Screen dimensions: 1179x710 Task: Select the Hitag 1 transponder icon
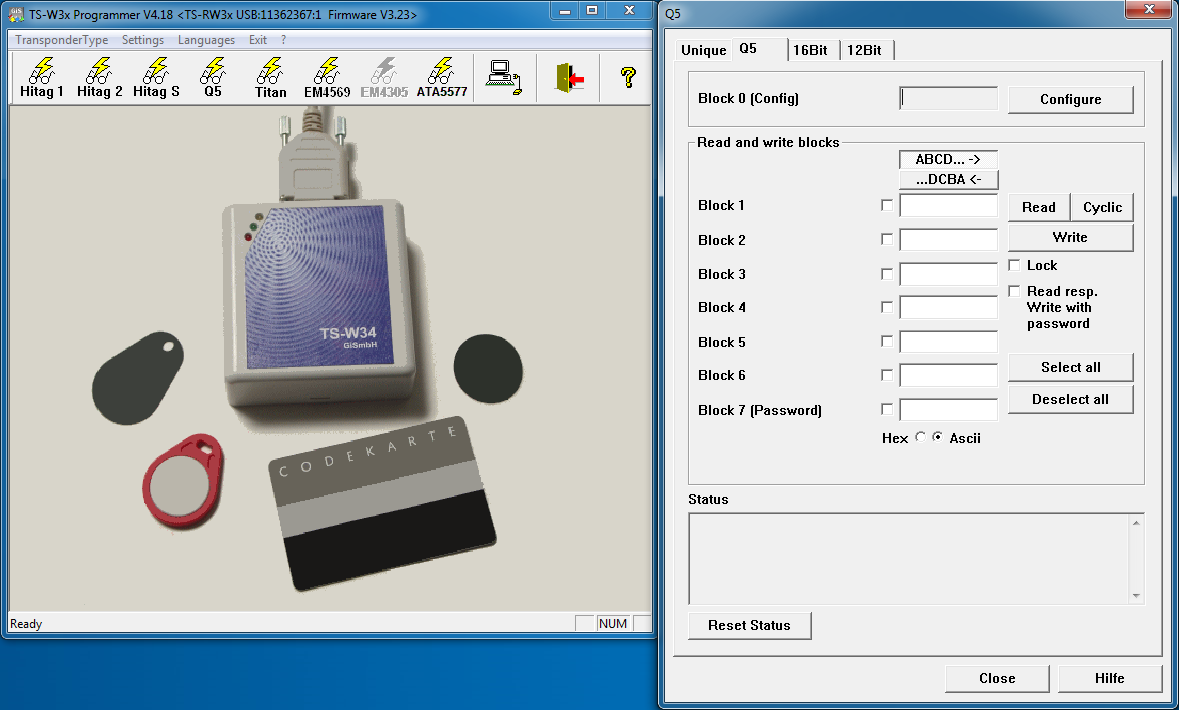pos(42,78)
